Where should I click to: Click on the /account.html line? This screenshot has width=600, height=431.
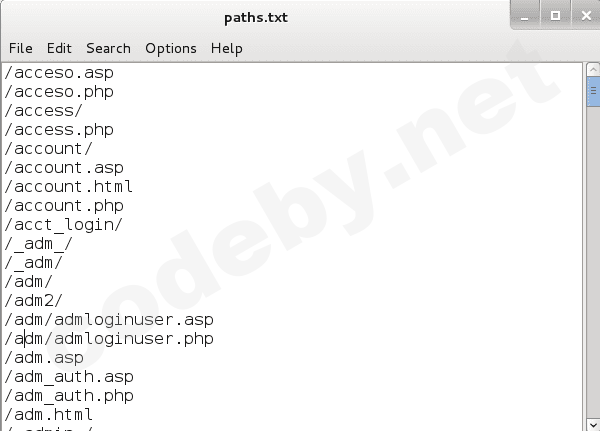(x=69, y=187)
